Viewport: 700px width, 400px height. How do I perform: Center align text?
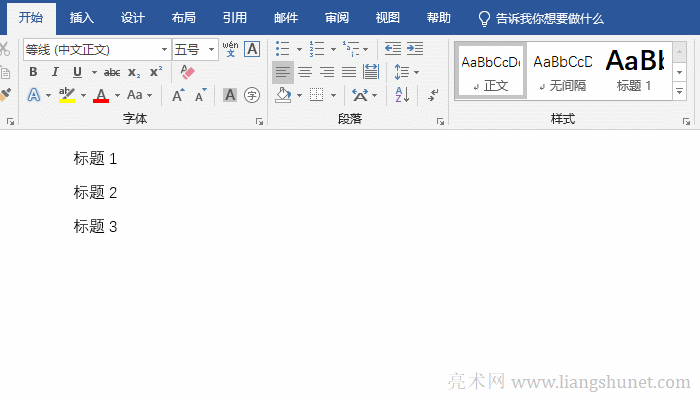pos(305,72)
